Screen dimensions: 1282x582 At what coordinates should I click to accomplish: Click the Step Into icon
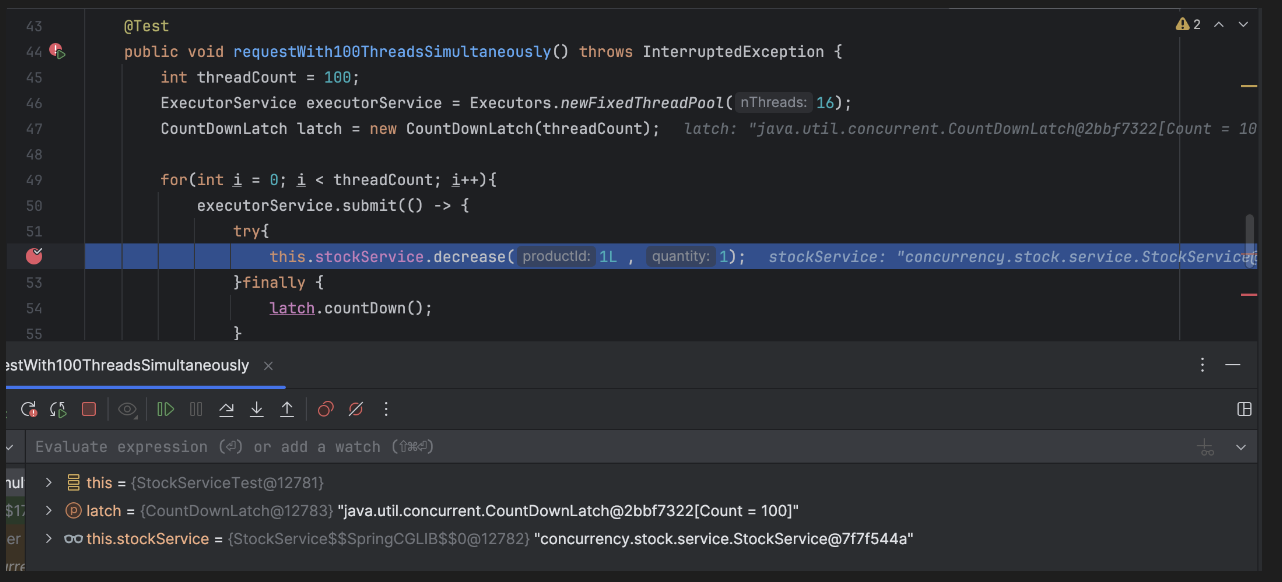pyautogui.click(x=257, y=409)
